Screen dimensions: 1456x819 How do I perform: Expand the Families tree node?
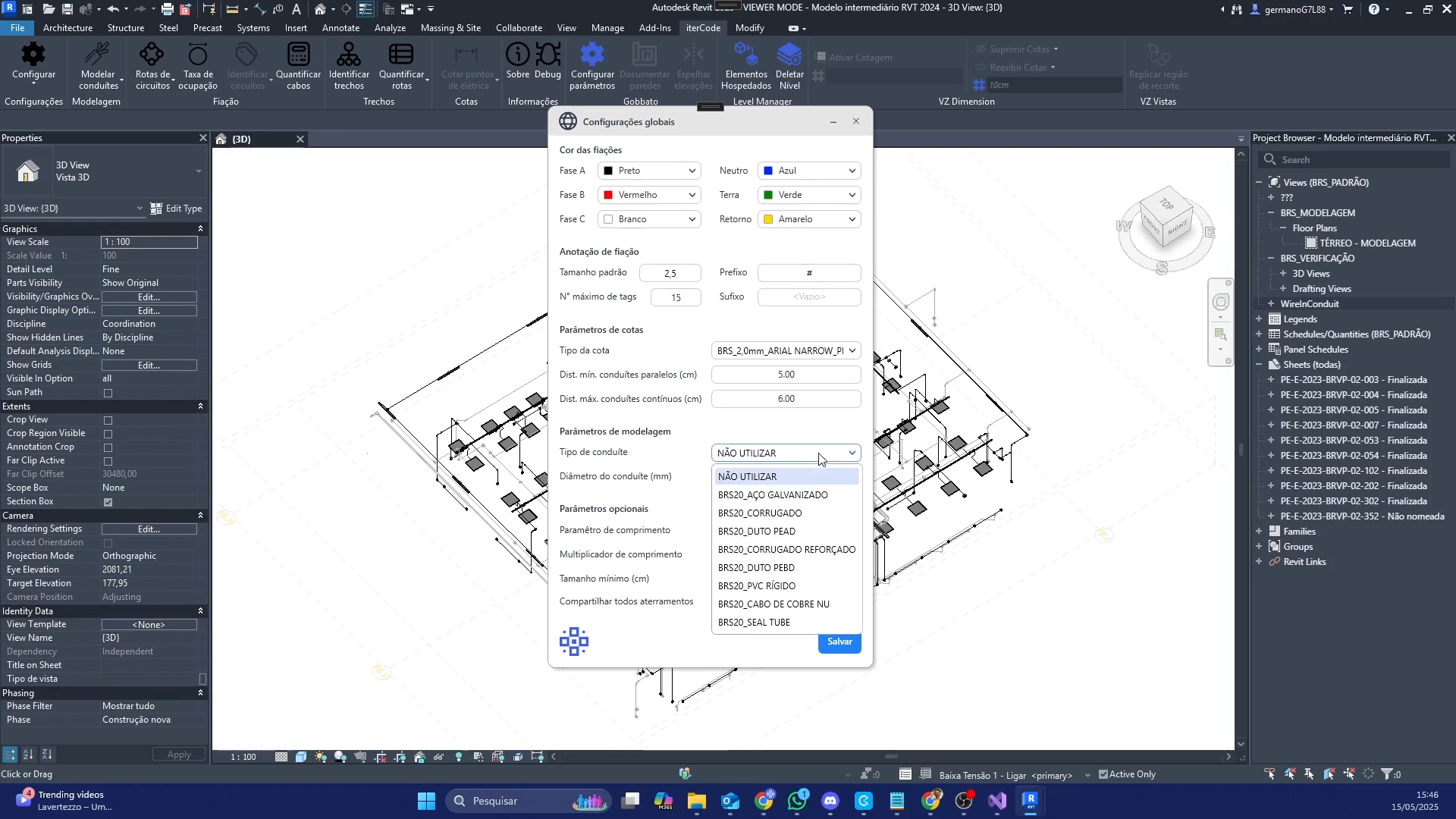(x=1259, y=532)
